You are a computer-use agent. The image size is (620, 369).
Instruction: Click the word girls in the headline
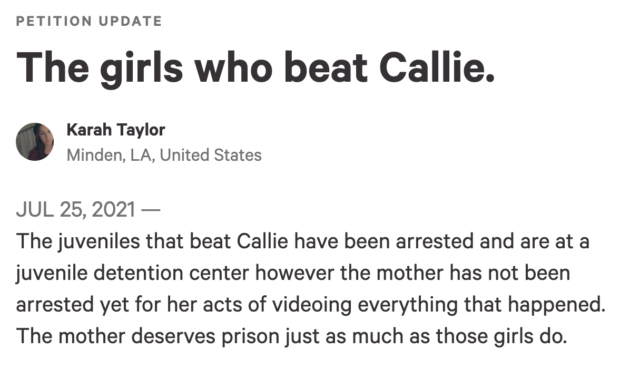pos(141,69)
